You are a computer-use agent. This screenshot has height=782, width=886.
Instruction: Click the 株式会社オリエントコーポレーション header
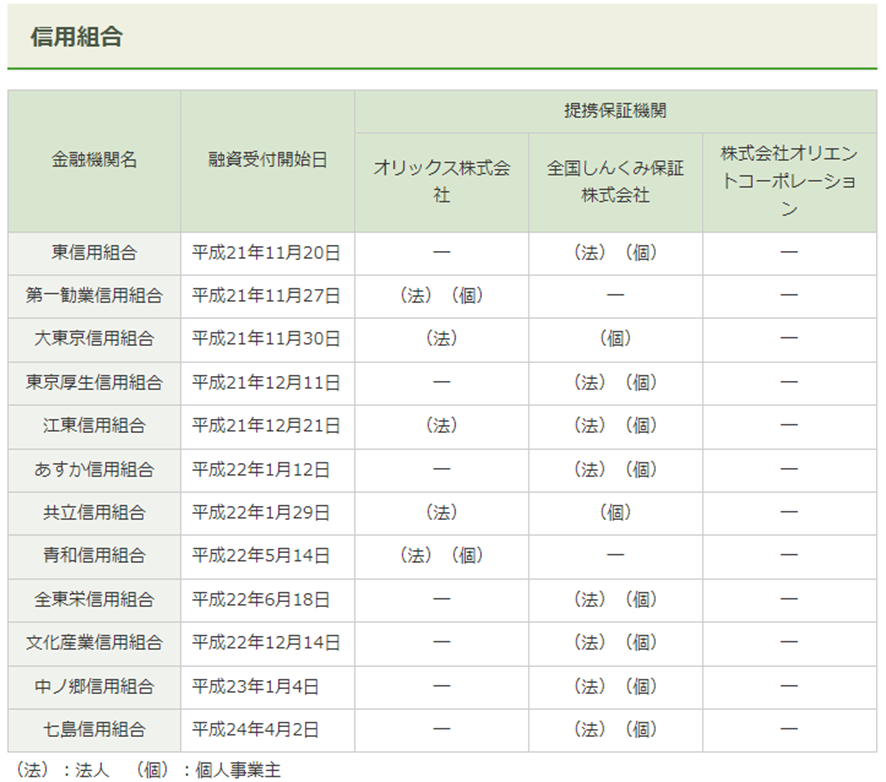[789, 181]
